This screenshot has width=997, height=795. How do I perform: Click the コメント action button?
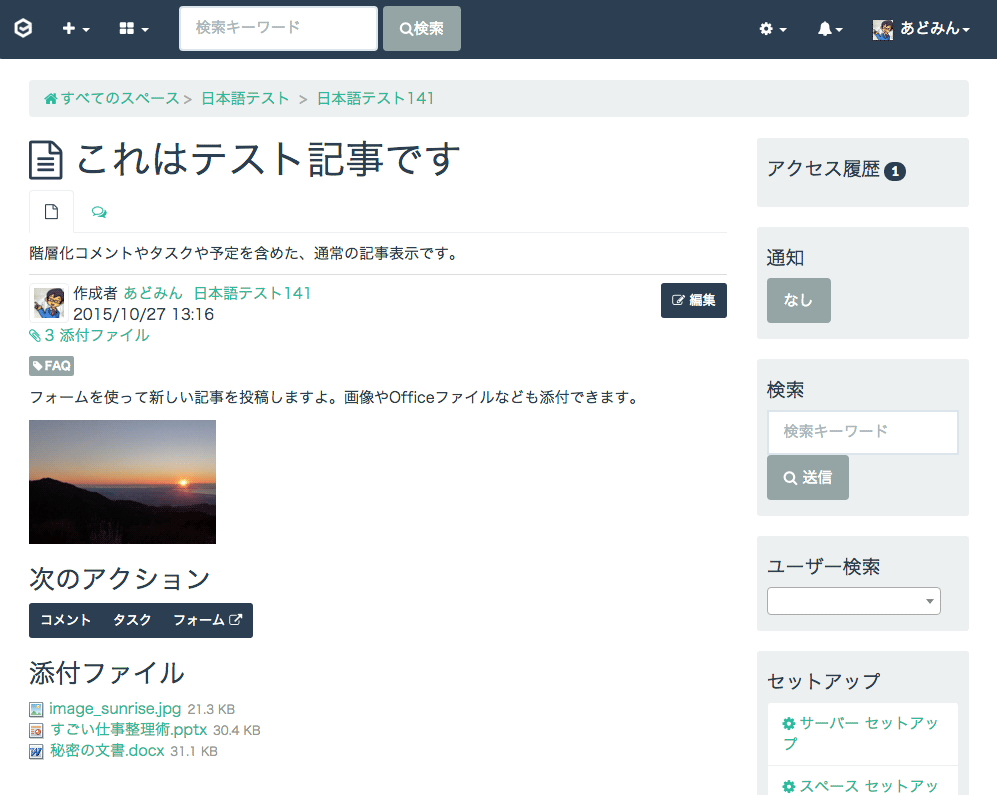66,620
